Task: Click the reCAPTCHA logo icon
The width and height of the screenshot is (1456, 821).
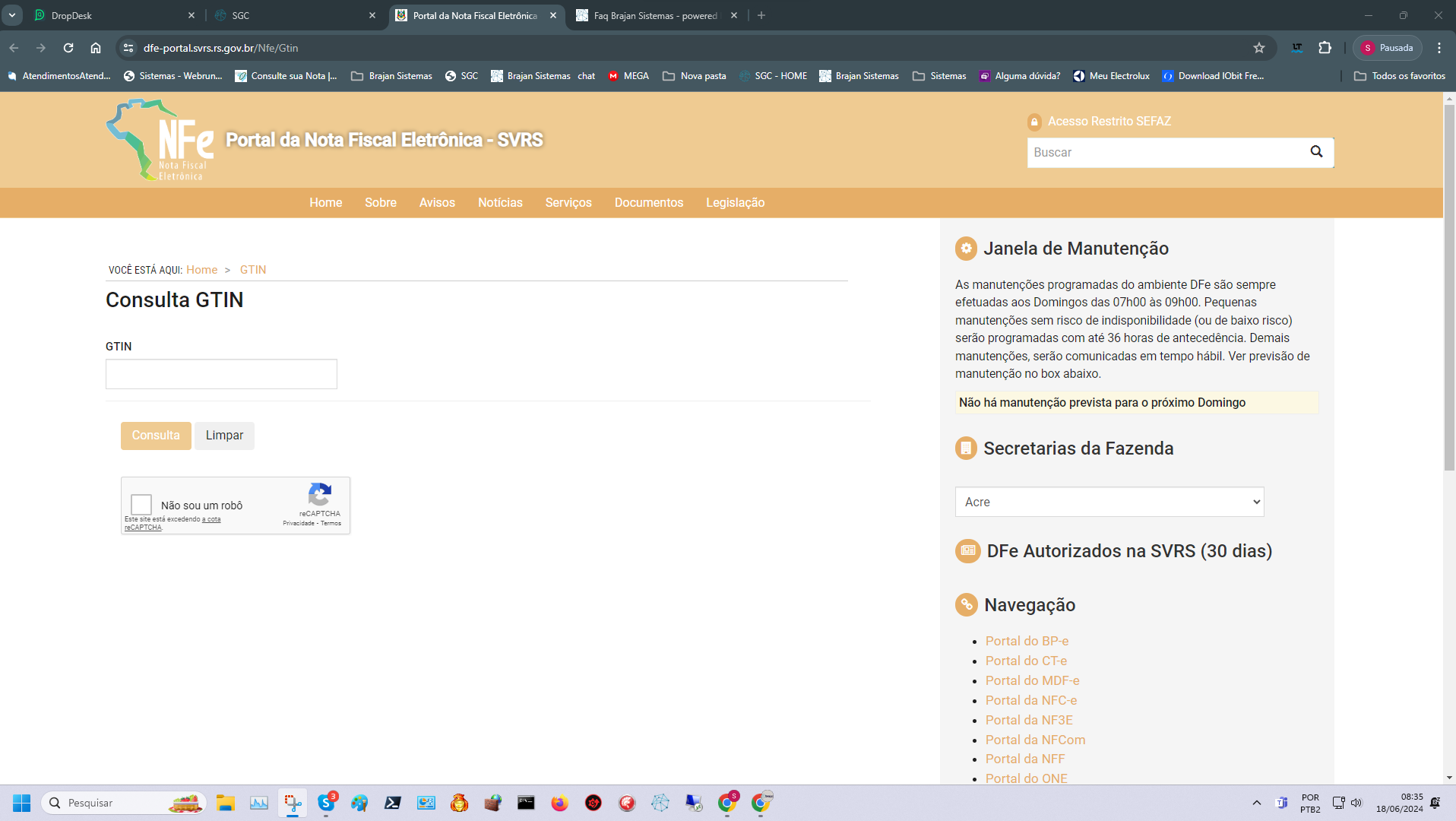Action: click(x=319, y=495)
